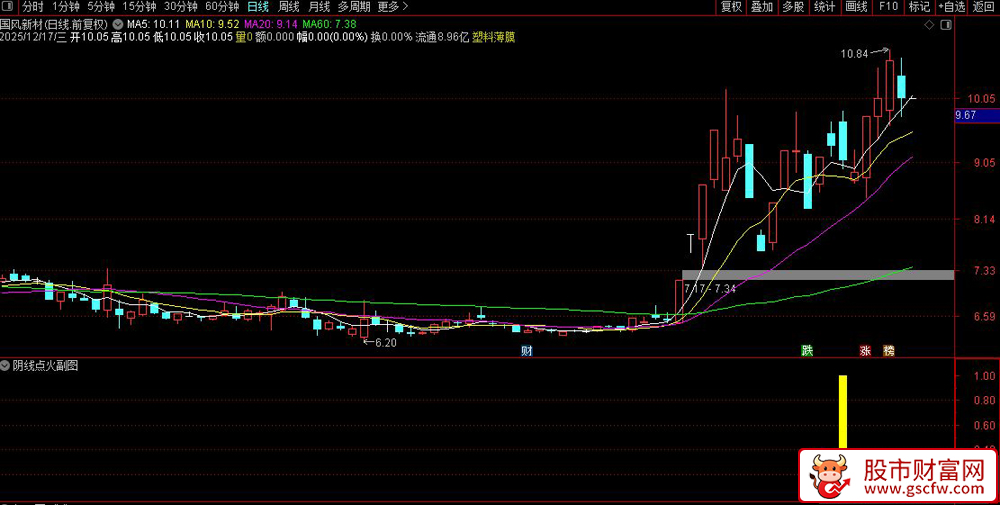The height and width of the screenshot is (505, 1000).
Task: Click the 榜 ranking list marker
Action: click(888, 351)
